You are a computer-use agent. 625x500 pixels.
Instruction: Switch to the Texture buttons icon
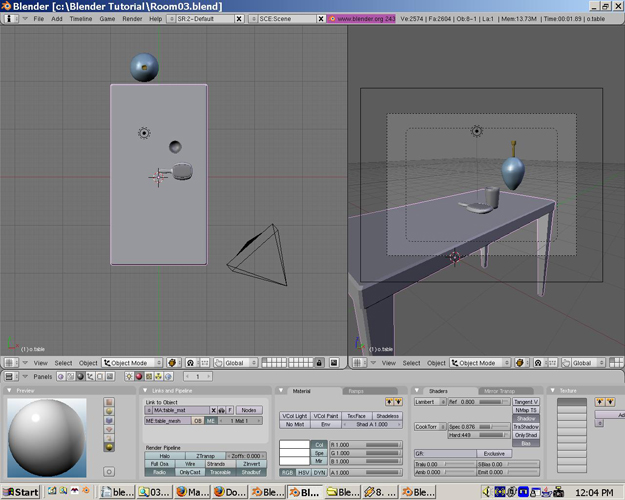(149, 376)
